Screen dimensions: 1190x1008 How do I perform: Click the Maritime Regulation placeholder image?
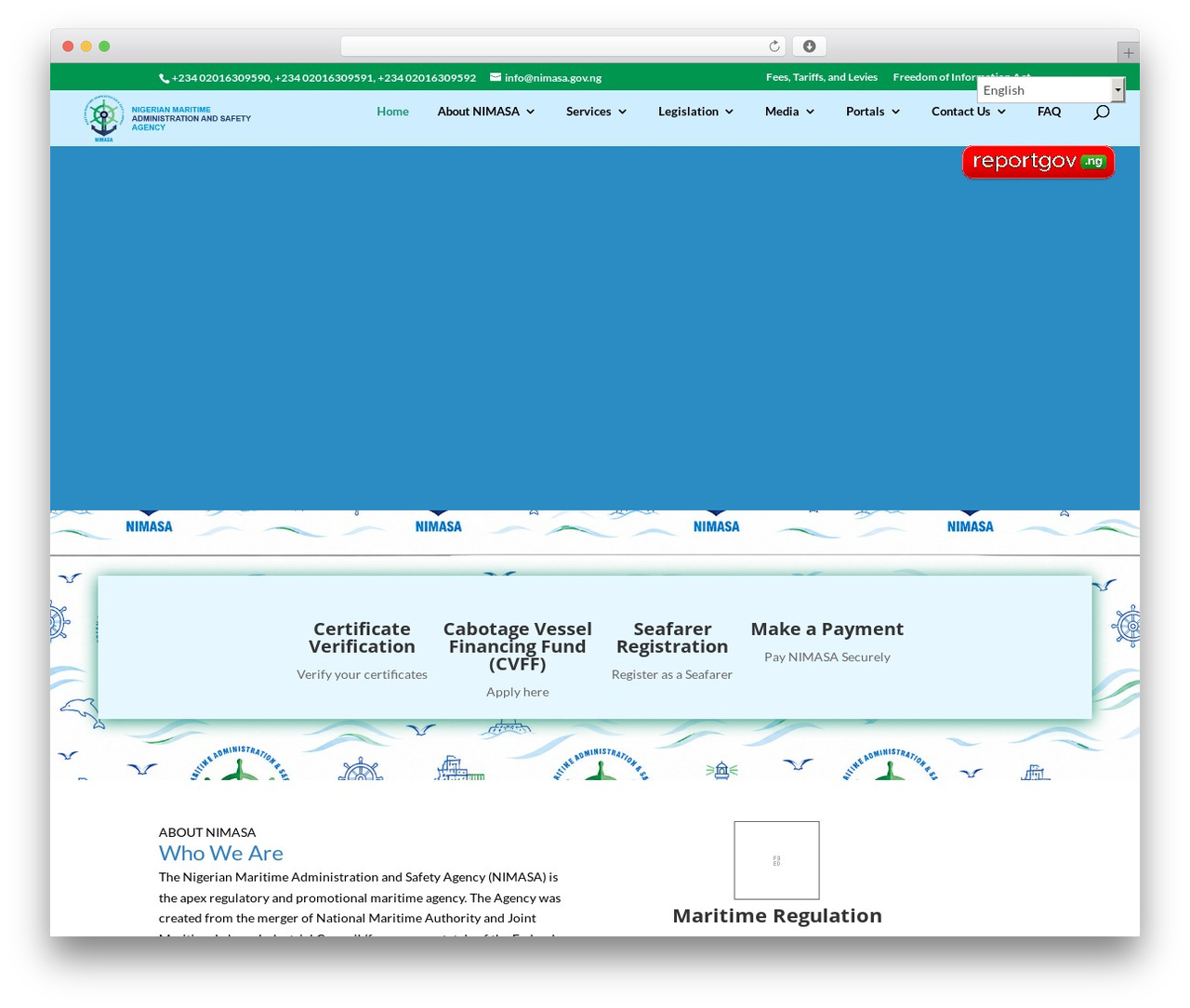click(x=776, y=860)
